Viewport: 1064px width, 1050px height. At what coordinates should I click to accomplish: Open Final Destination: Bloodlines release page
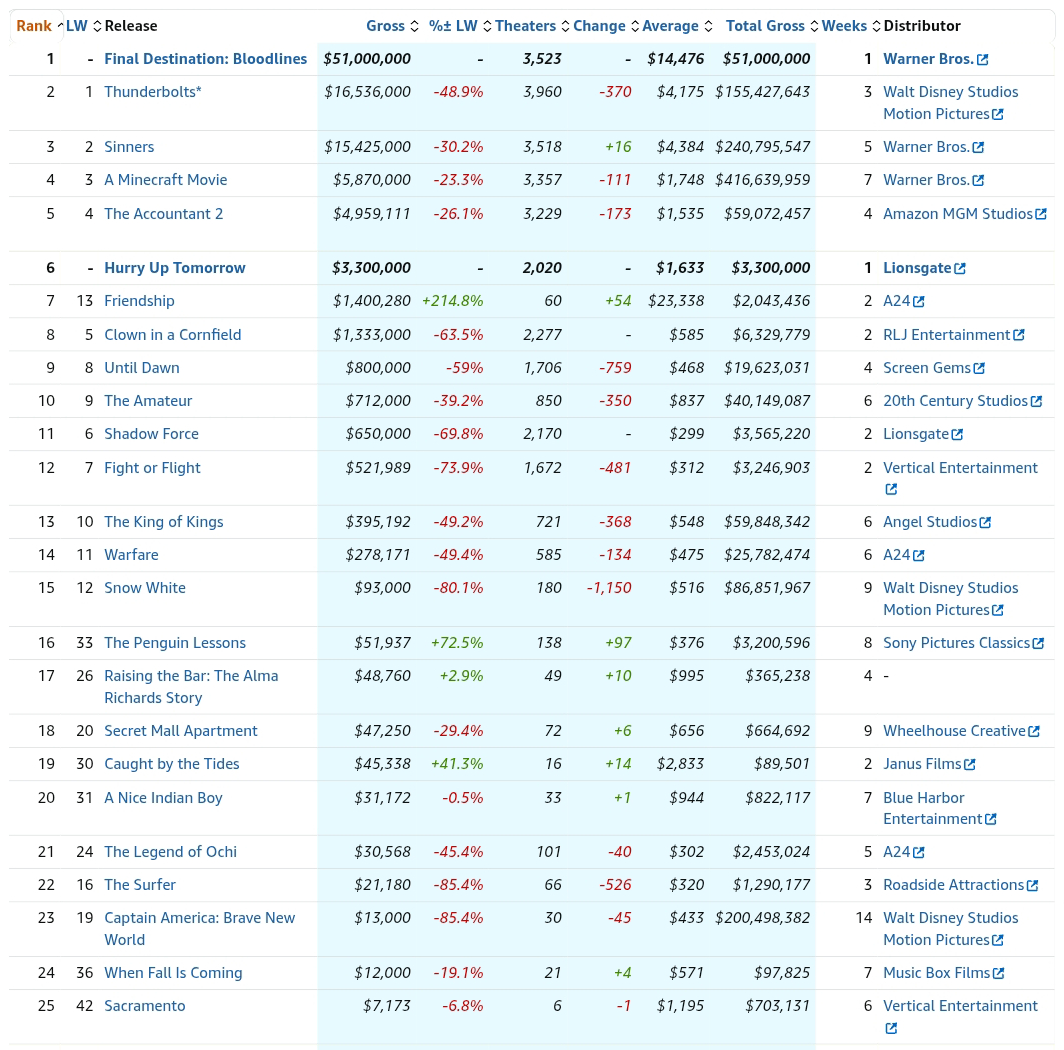tap(206, 59)
